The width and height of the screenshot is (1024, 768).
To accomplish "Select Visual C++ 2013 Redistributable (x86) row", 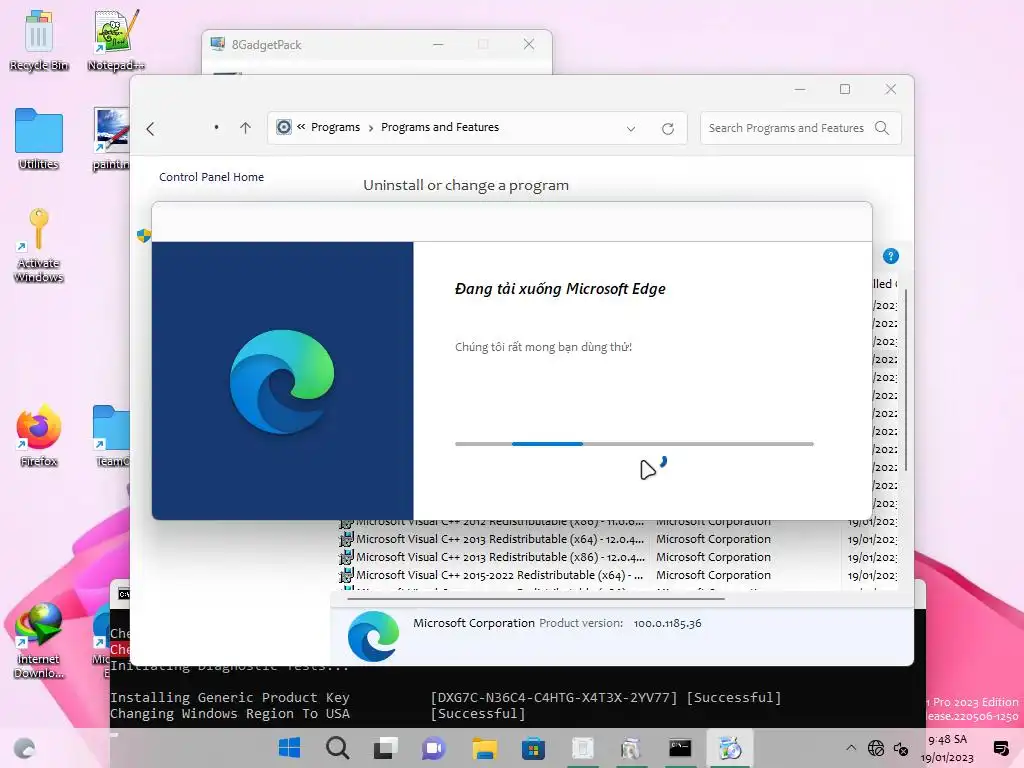I will [x=620, y=557].
